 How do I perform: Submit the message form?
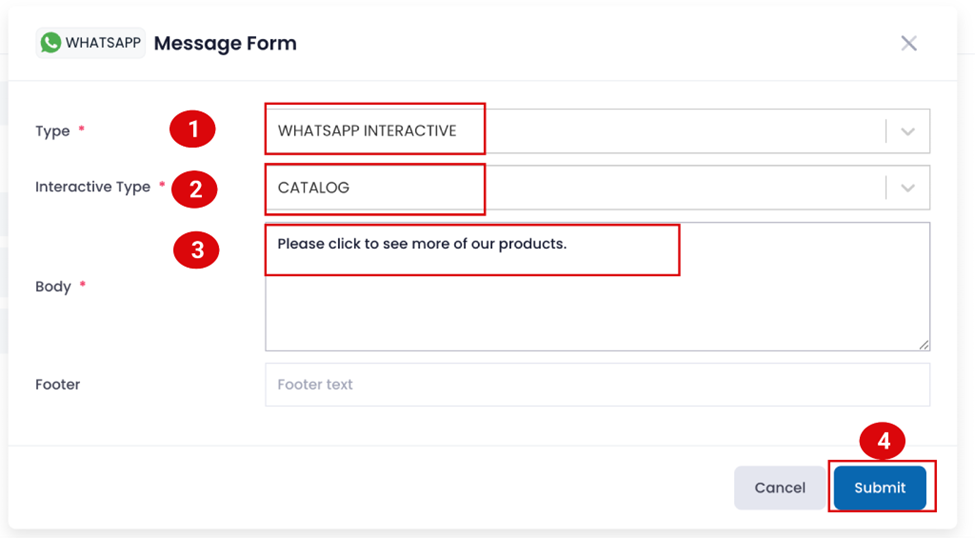tap(879, 488)
